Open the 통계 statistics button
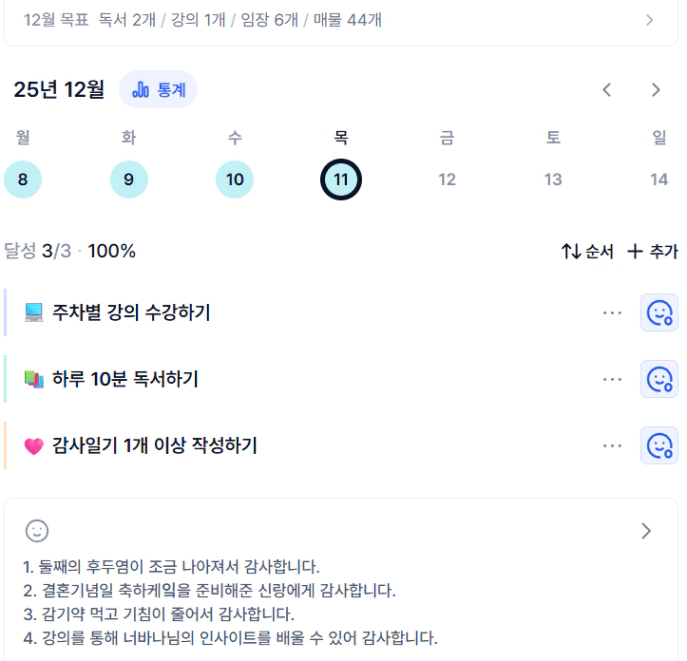The height and width of the screenshot is (661, 687). [x=159, y=90]
